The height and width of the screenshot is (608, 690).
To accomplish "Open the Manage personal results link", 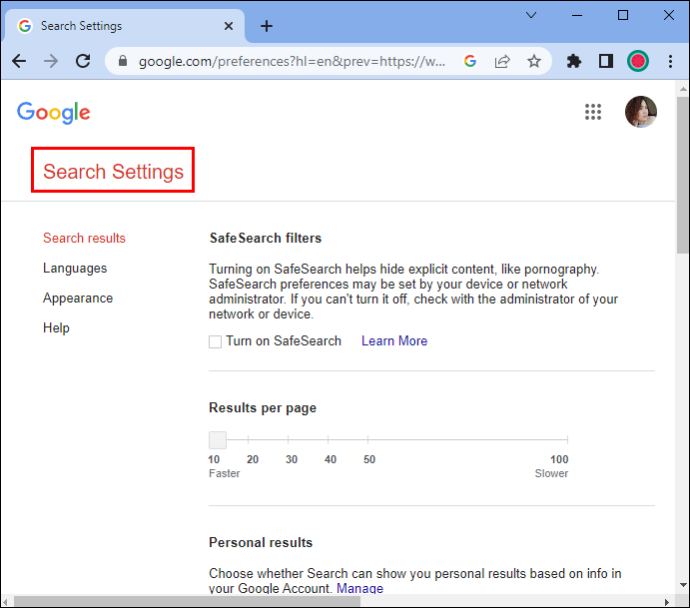I will 360,588.
